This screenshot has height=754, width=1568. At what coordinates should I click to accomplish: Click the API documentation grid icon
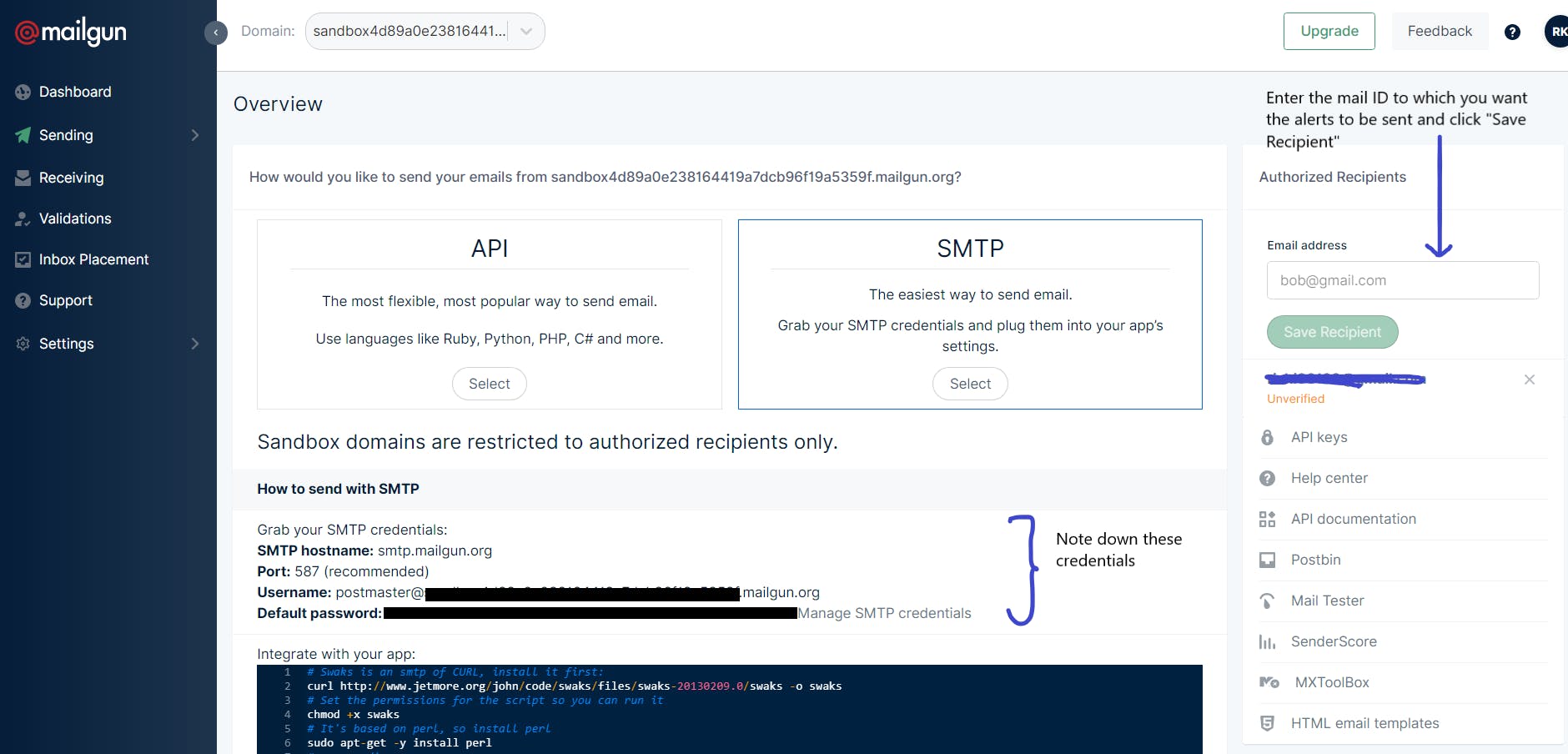[x=1267, y=519]
